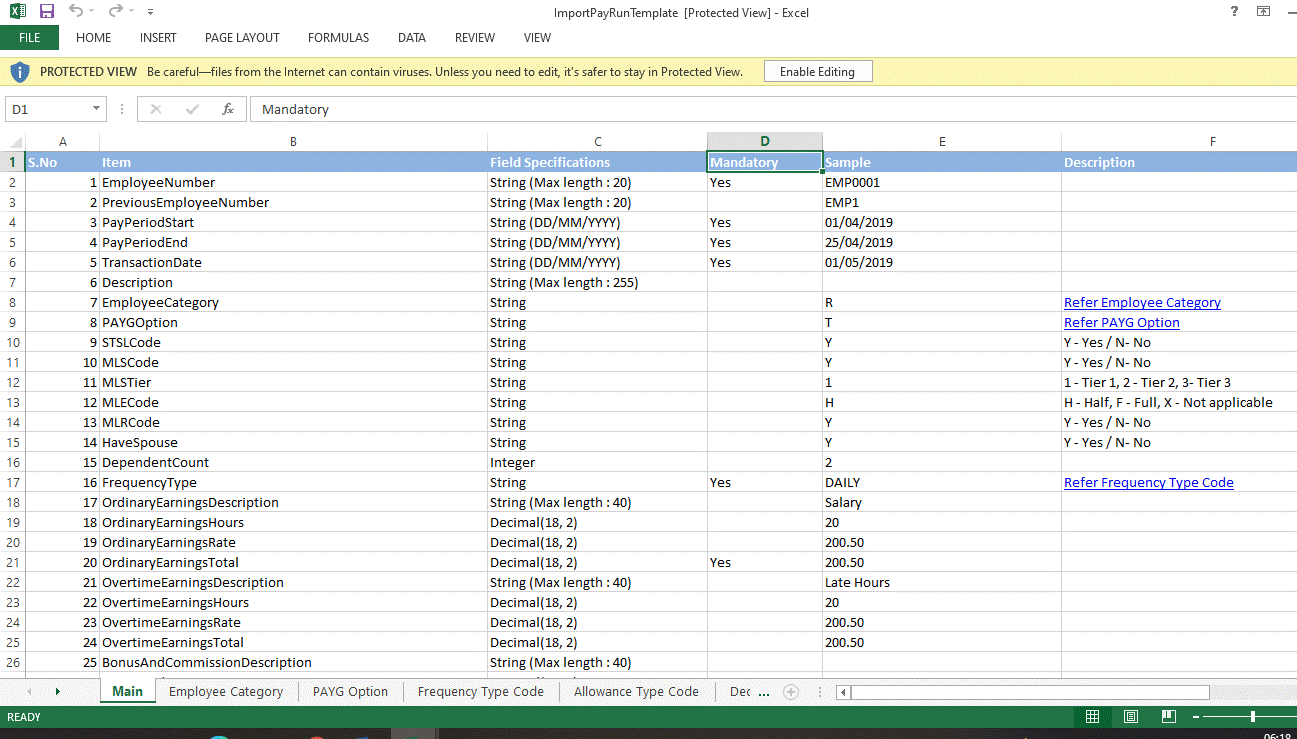Open Refer PAYG Option link
1297x739 pixels.
coord(1122,322)
